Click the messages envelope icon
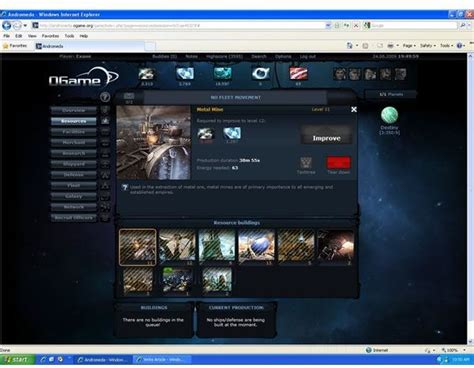Screen dimensions: 474x368 click(x=129, y=96)
